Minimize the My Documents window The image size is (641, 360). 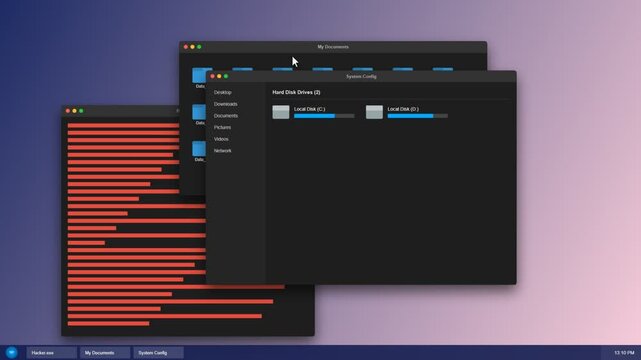coord(193,47)
